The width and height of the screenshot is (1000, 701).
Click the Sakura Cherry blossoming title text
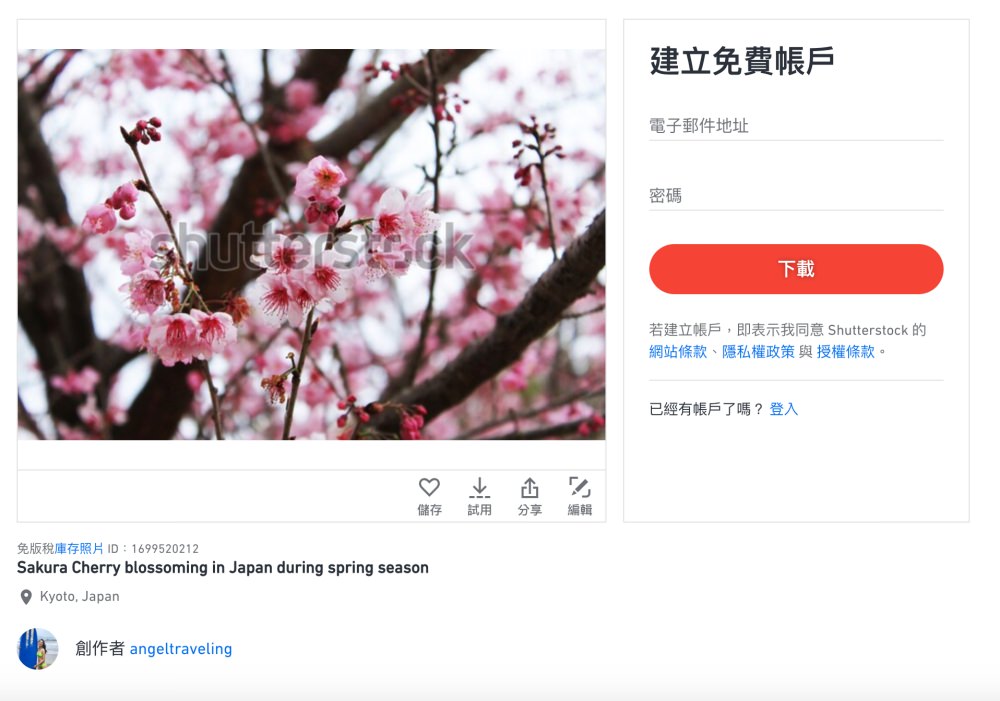coord(223,568)
